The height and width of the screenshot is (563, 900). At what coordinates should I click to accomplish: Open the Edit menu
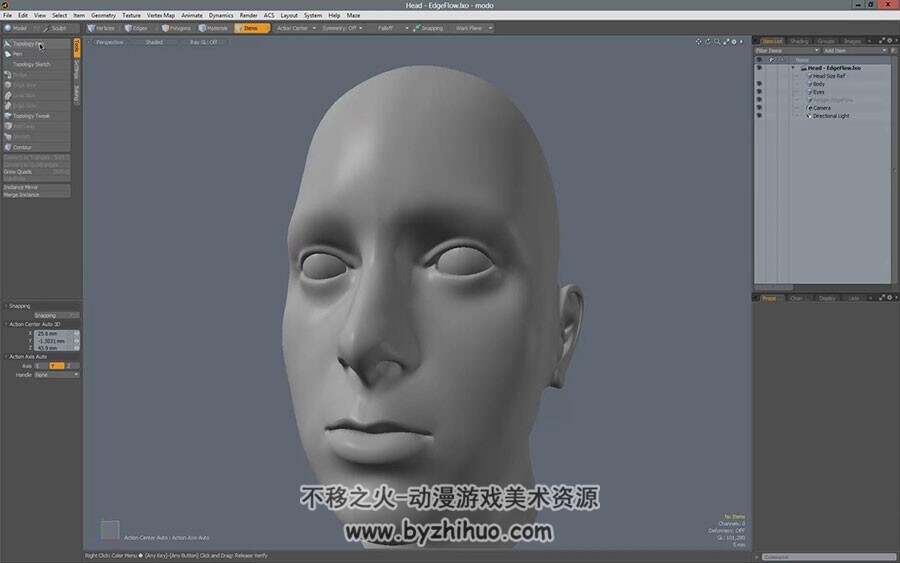pyautogui.click(x=23, y=15)
